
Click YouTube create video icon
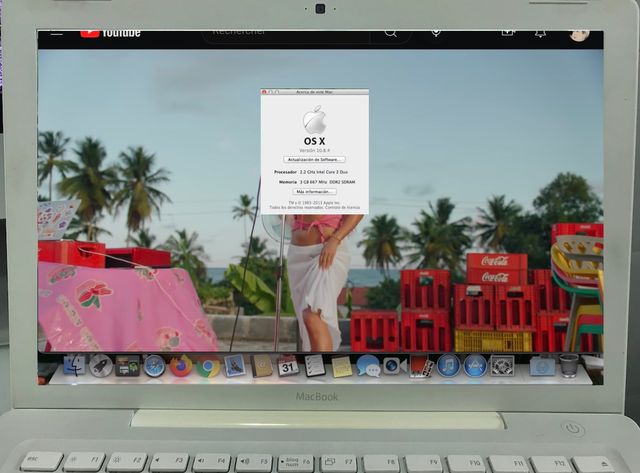[x=508, y=32]
